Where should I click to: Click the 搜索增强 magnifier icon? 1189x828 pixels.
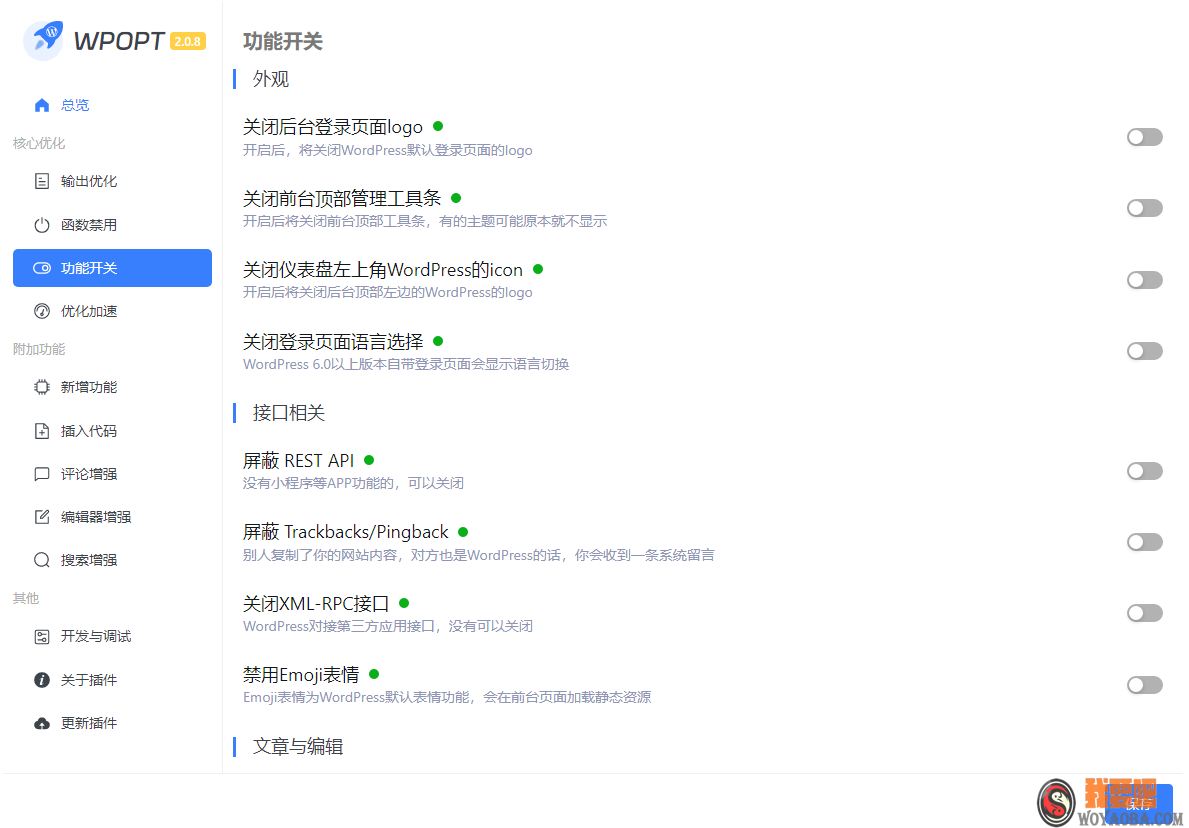pos(41,559)
